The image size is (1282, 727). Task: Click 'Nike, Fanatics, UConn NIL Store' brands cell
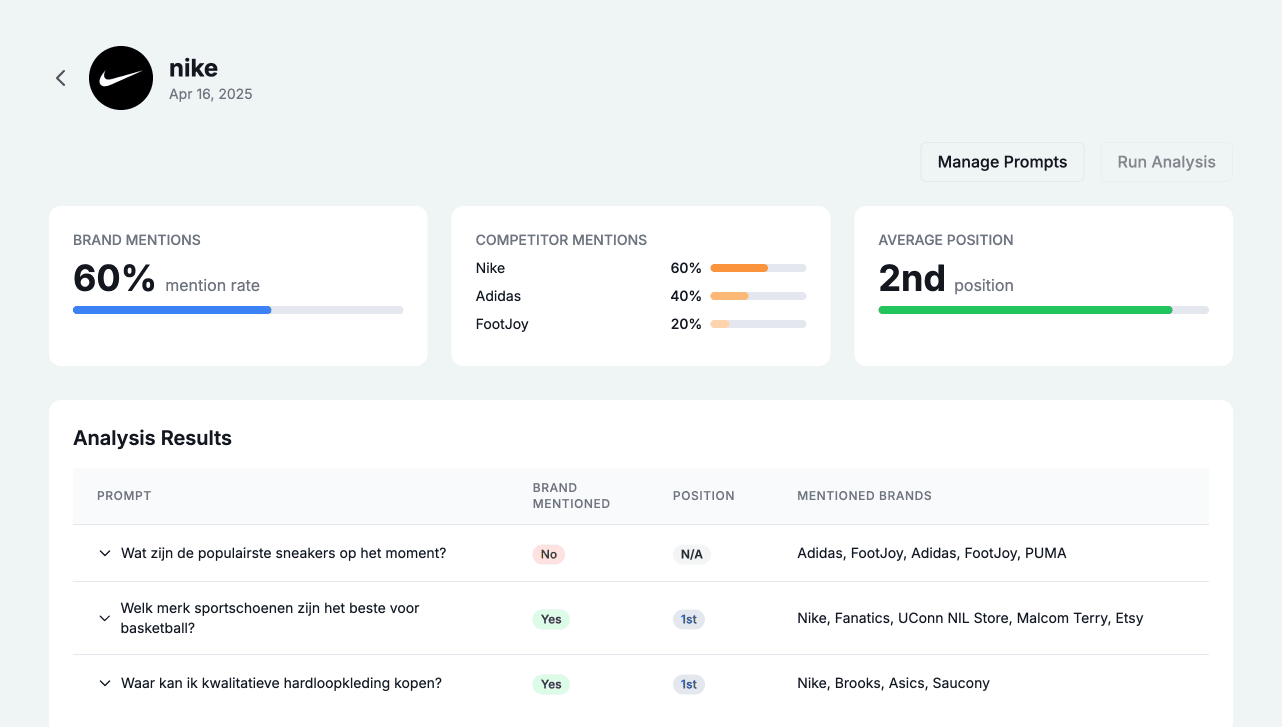point(970,618)
